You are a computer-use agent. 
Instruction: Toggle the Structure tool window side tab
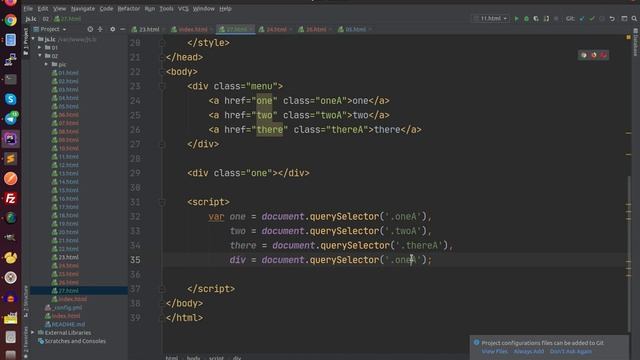26,301
